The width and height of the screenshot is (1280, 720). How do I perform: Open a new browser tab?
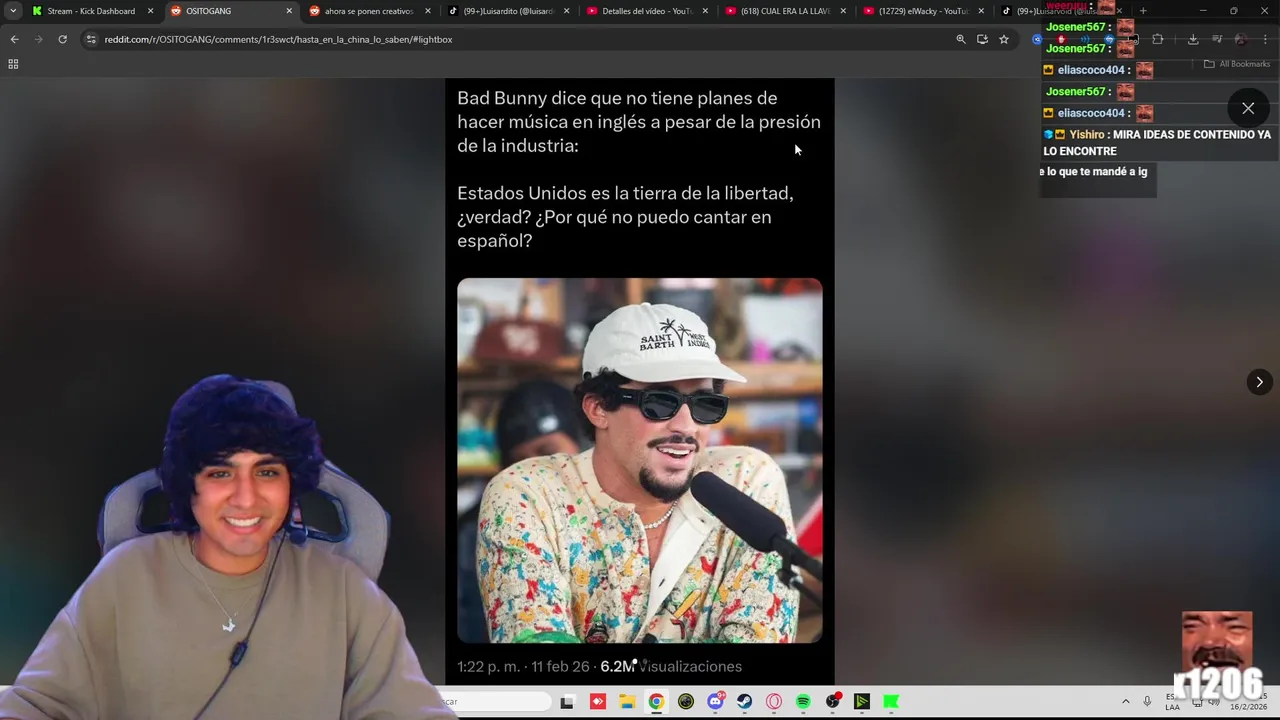pyautogui.click(x=1143, y=11)
